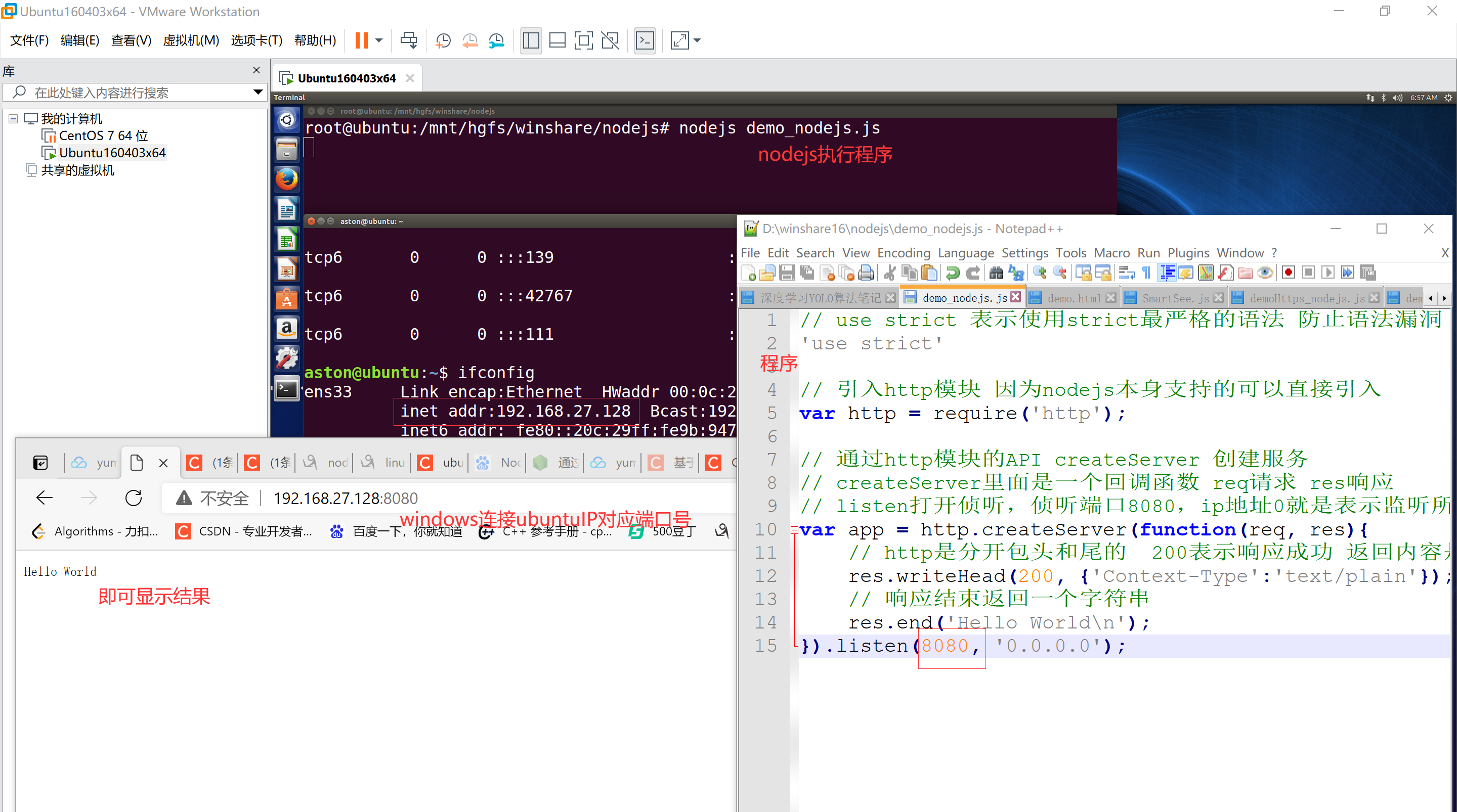This screenshot has width=1457, height=812.
Task: Click the Notepad++ Undo arrow icon
Action: (953, 273)
